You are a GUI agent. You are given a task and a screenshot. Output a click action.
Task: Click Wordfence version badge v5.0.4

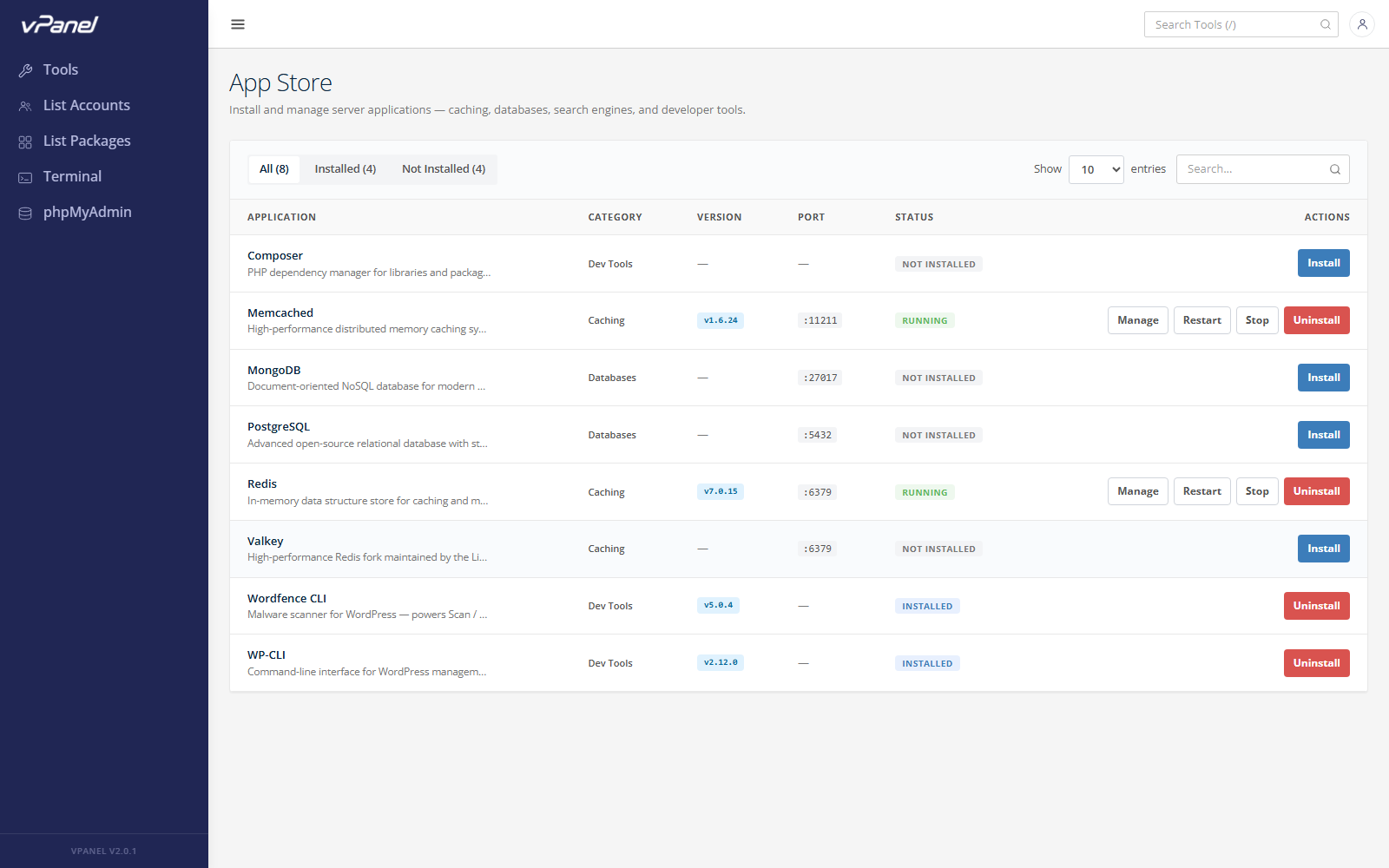[x=718, y=605]
